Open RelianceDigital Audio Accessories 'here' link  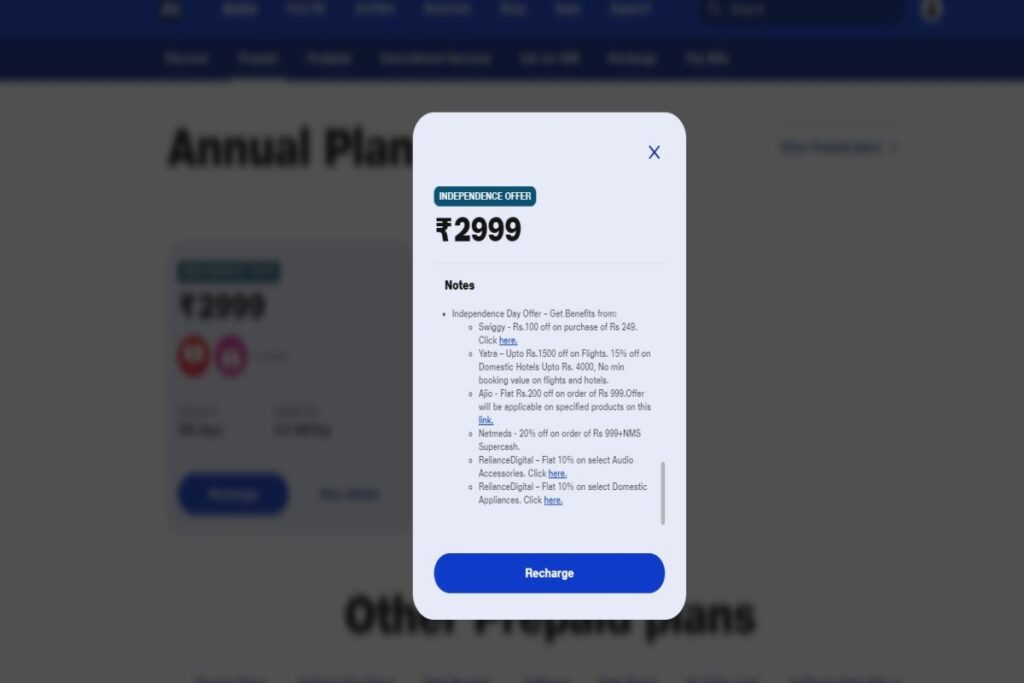[x=557, y=473]
